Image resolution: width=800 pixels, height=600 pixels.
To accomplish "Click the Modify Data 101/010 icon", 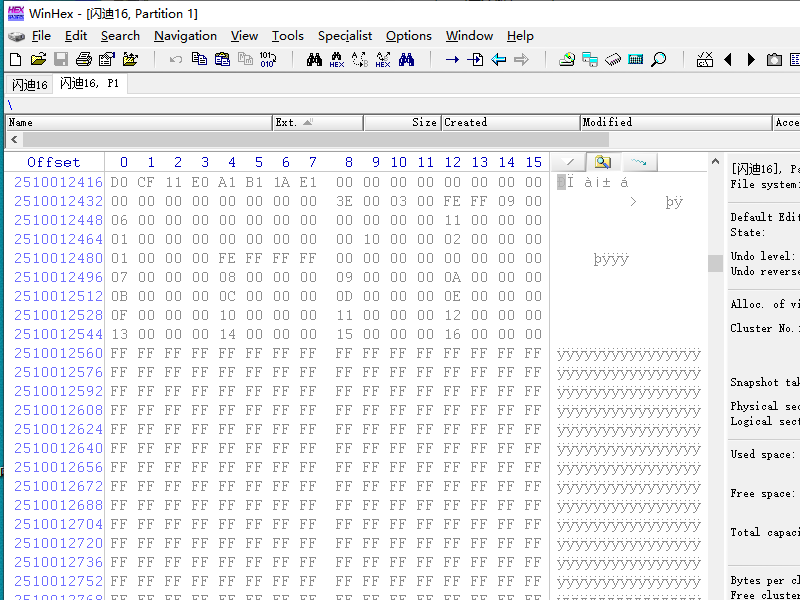I will click(268, 60).
